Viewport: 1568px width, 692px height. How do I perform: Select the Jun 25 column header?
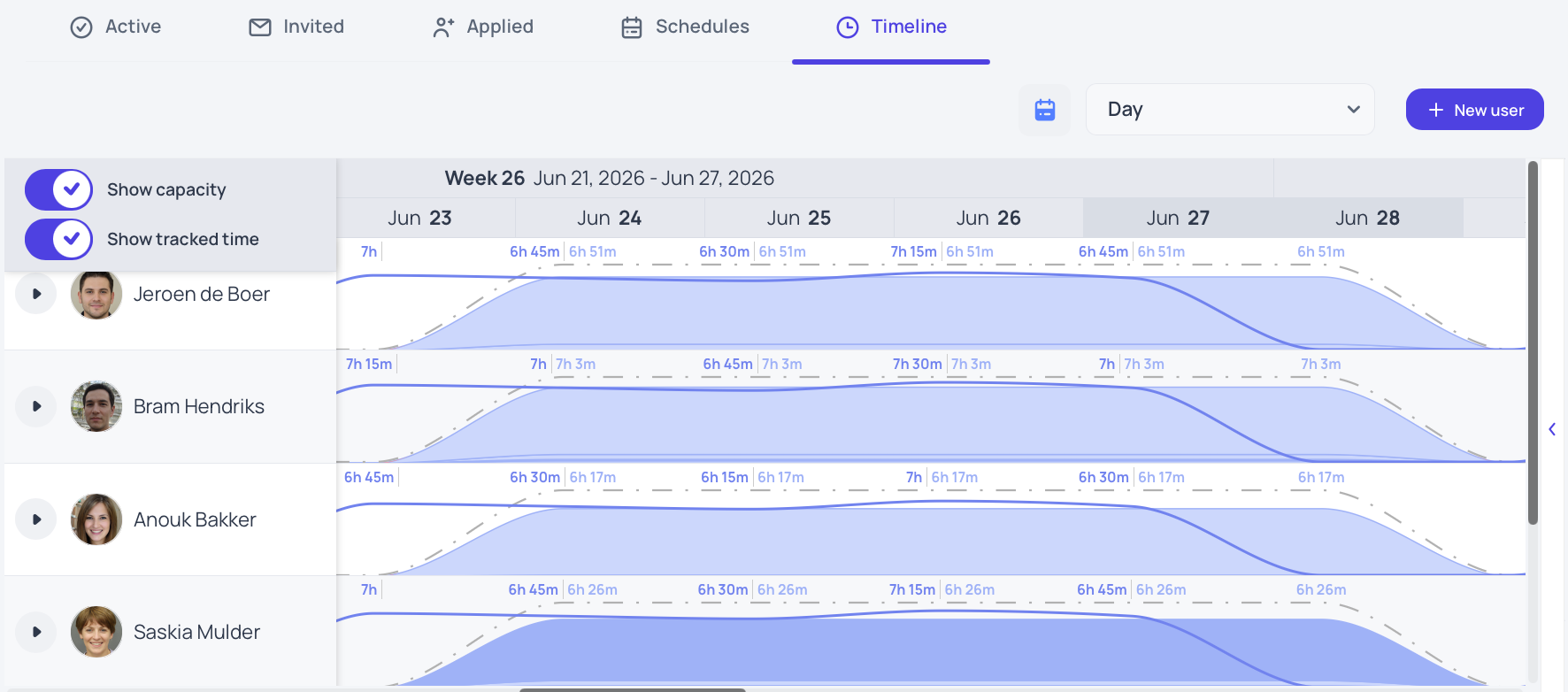tap(799, 218)
